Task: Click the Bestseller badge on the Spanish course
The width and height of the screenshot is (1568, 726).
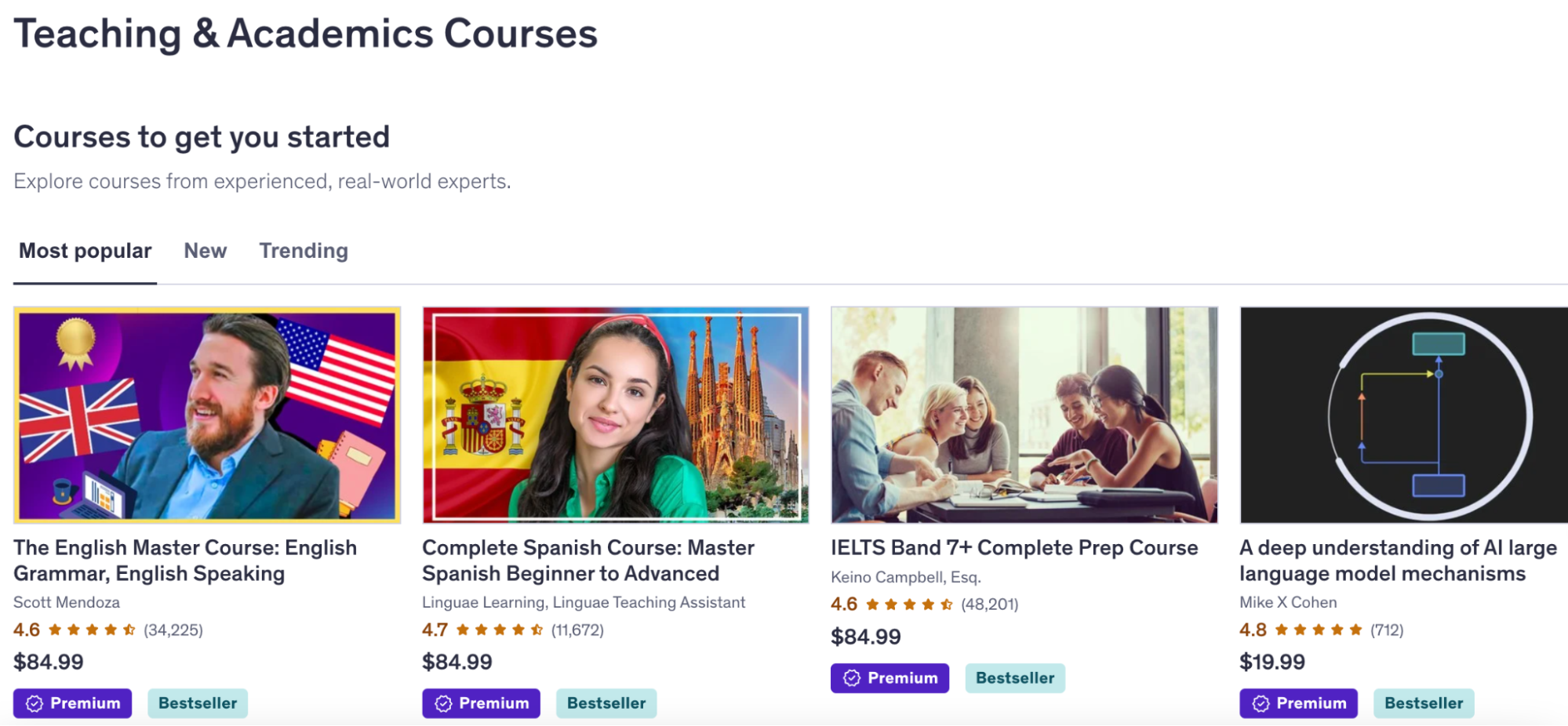Action: 606,703
